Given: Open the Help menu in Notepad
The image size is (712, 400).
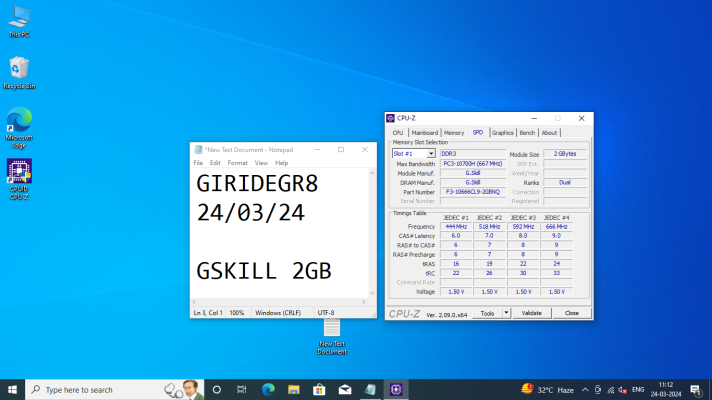Looking at the screenshot, I should tap(282, 163).
